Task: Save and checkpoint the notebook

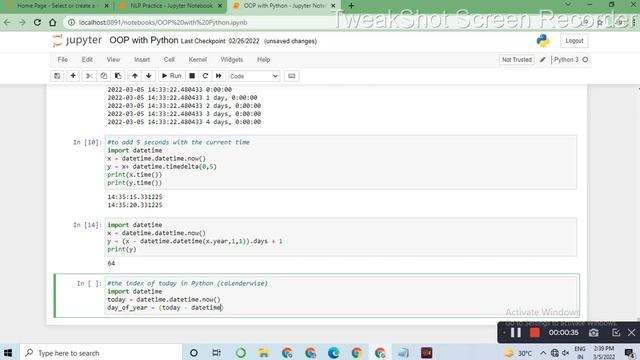Action: [x=57, y=76]
